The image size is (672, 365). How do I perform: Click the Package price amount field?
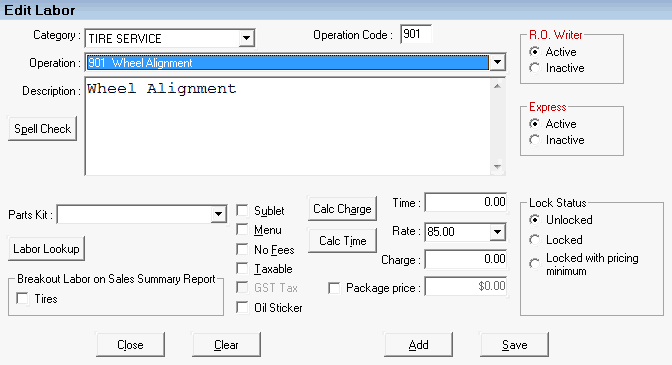pos(466,286)
